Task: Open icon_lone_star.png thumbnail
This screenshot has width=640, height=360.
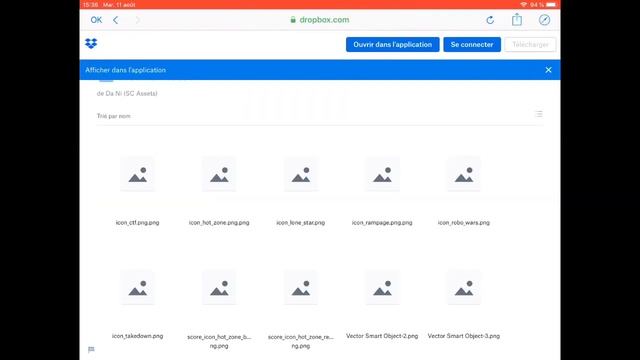Action: (x=301, y=174)
